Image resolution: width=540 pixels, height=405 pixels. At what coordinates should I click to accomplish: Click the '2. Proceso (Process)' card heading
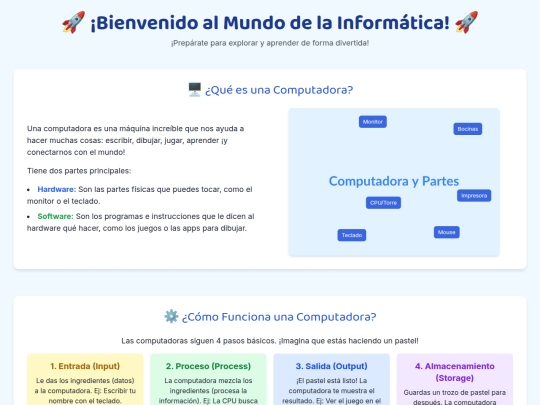pos(208,366)
